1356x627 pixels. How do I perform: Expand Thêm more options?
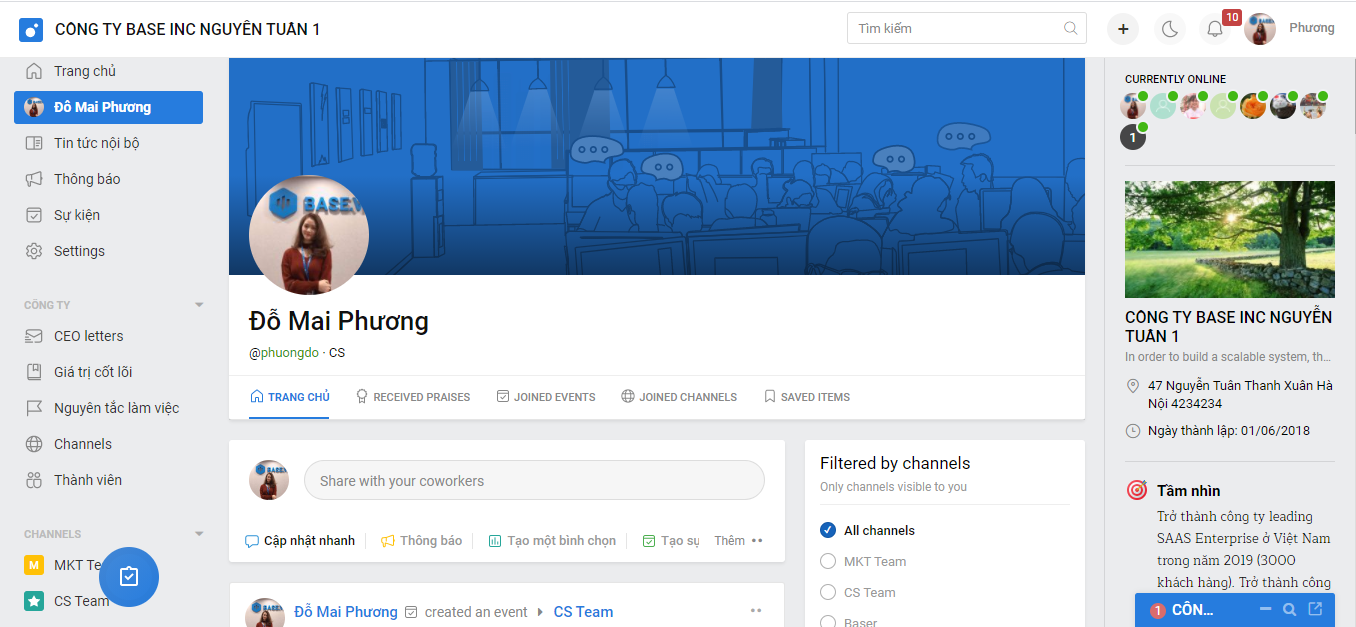point(738,541)
